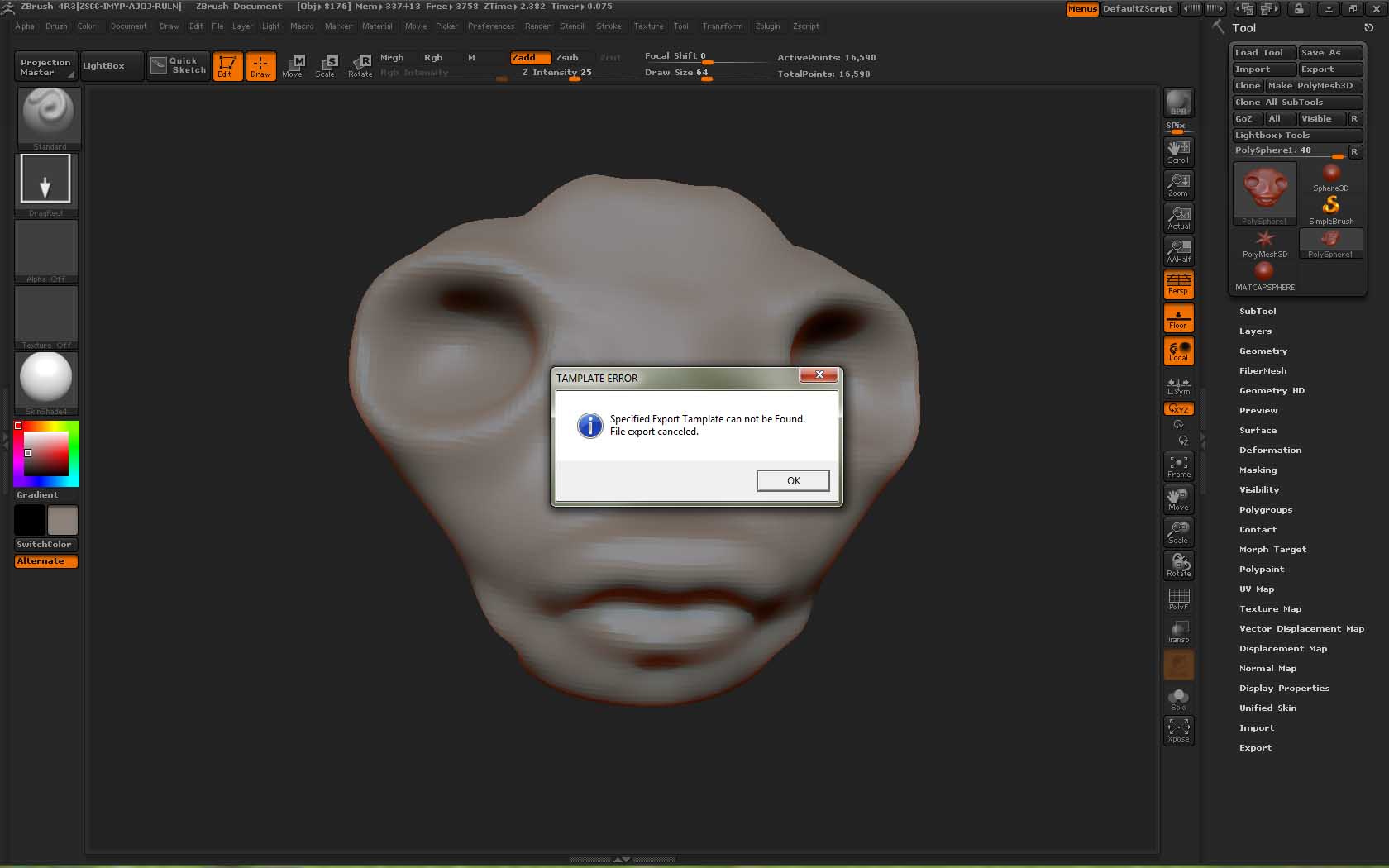Image resolution: width=1389 pixels, height=868 pixels.
Task: Select the PolyMesh3D star tool
Action: point(1264,244)
